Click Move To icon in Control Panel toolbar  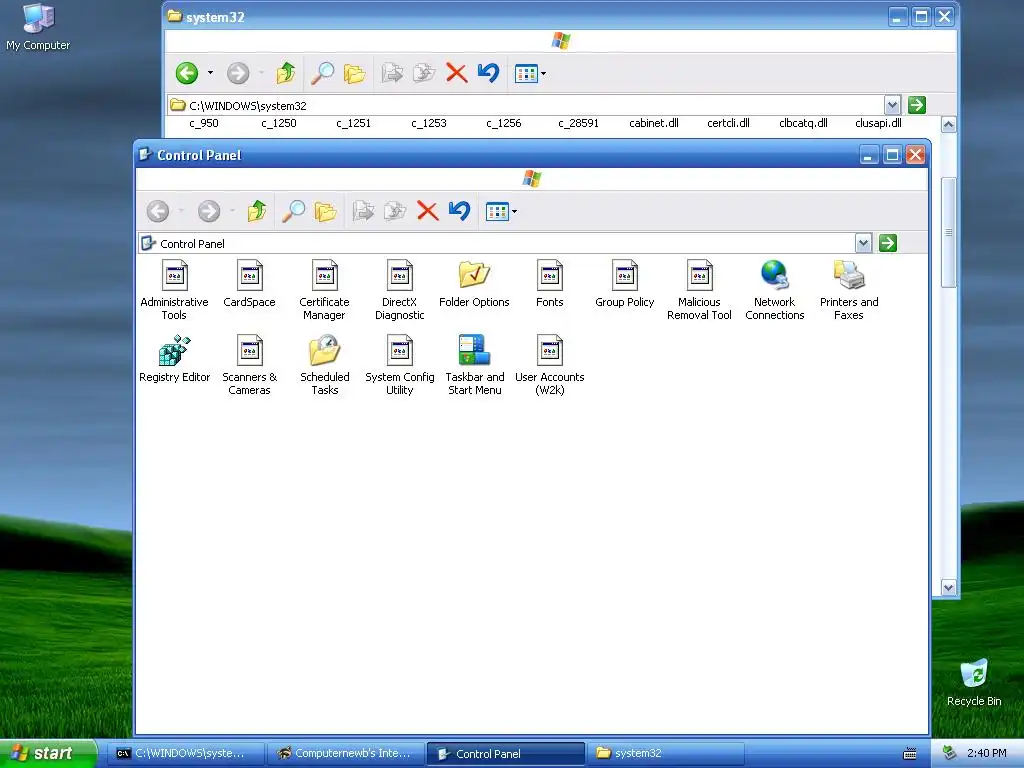tap(363, 211)
